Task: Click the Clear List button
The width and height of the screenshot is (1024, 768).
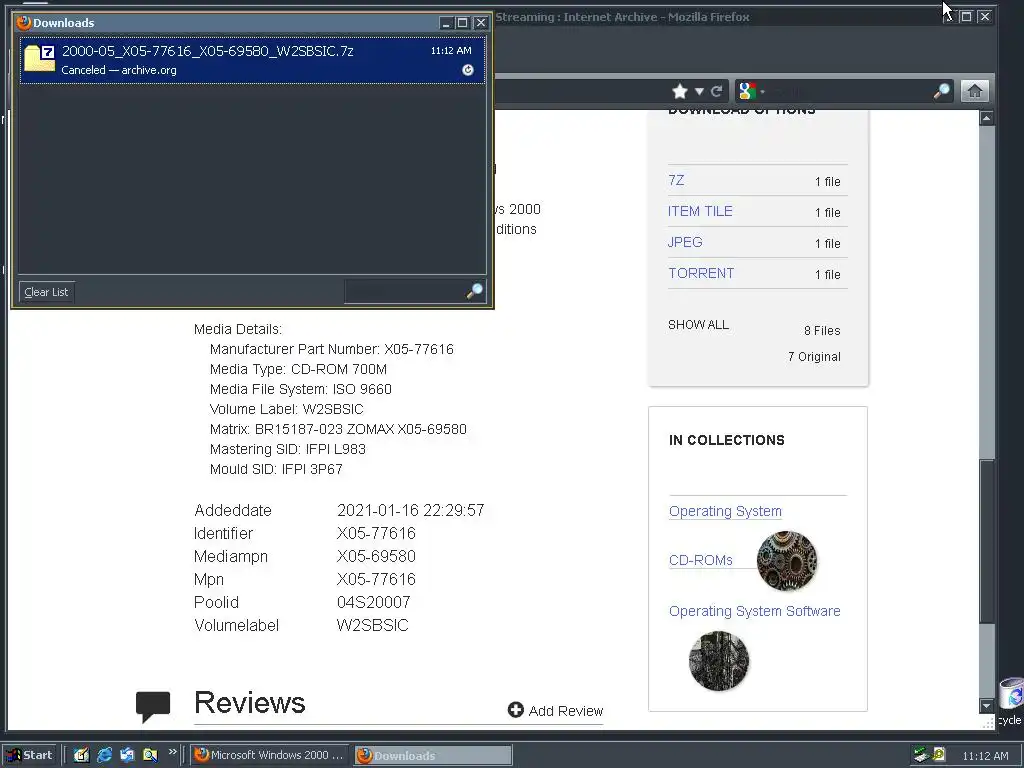Action: pyautogui.click(x=46, y=292)
